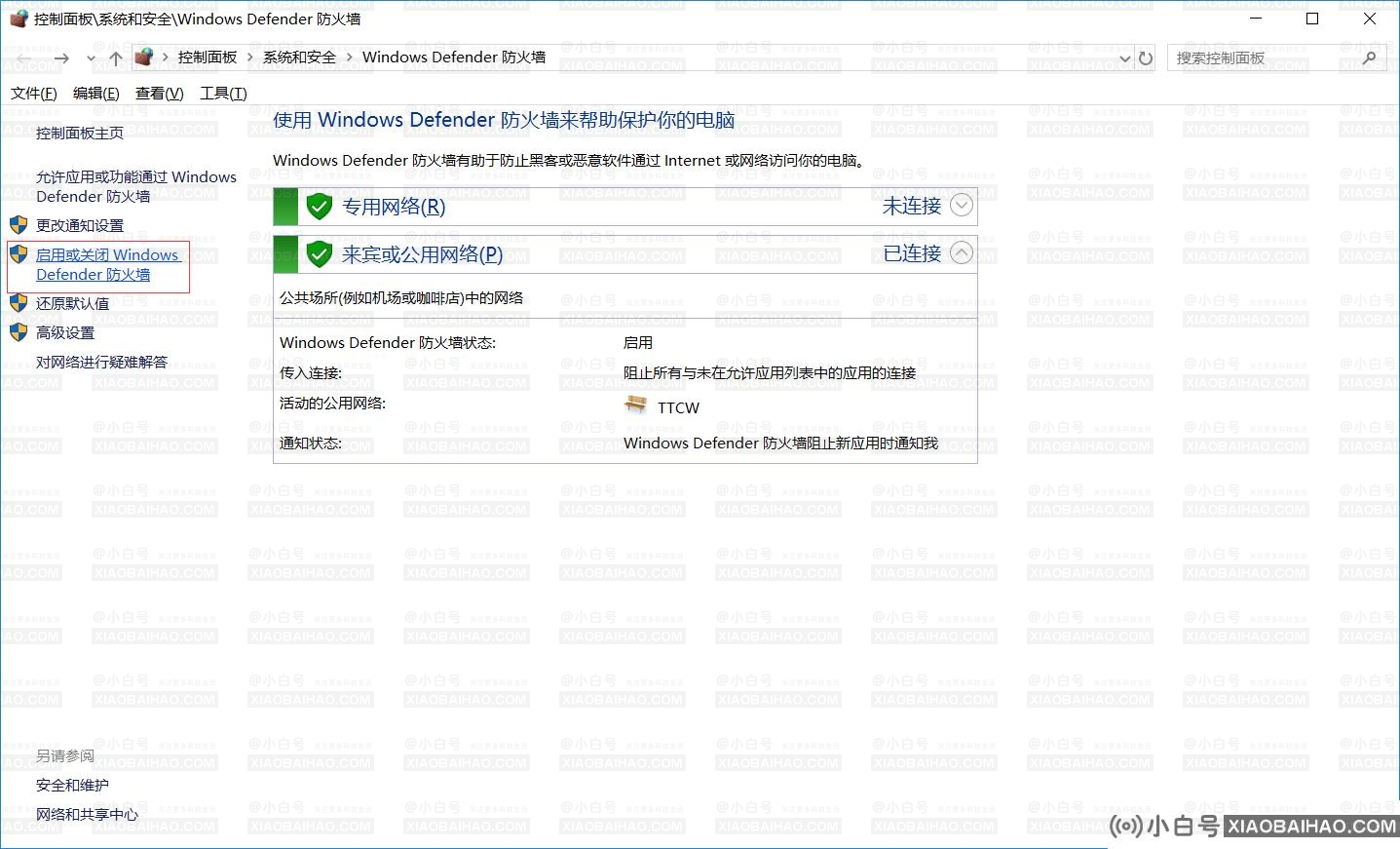Click shield icon beside 高级设置
1400x849 pixels.
pyautogui.click(x=19, y=331)
